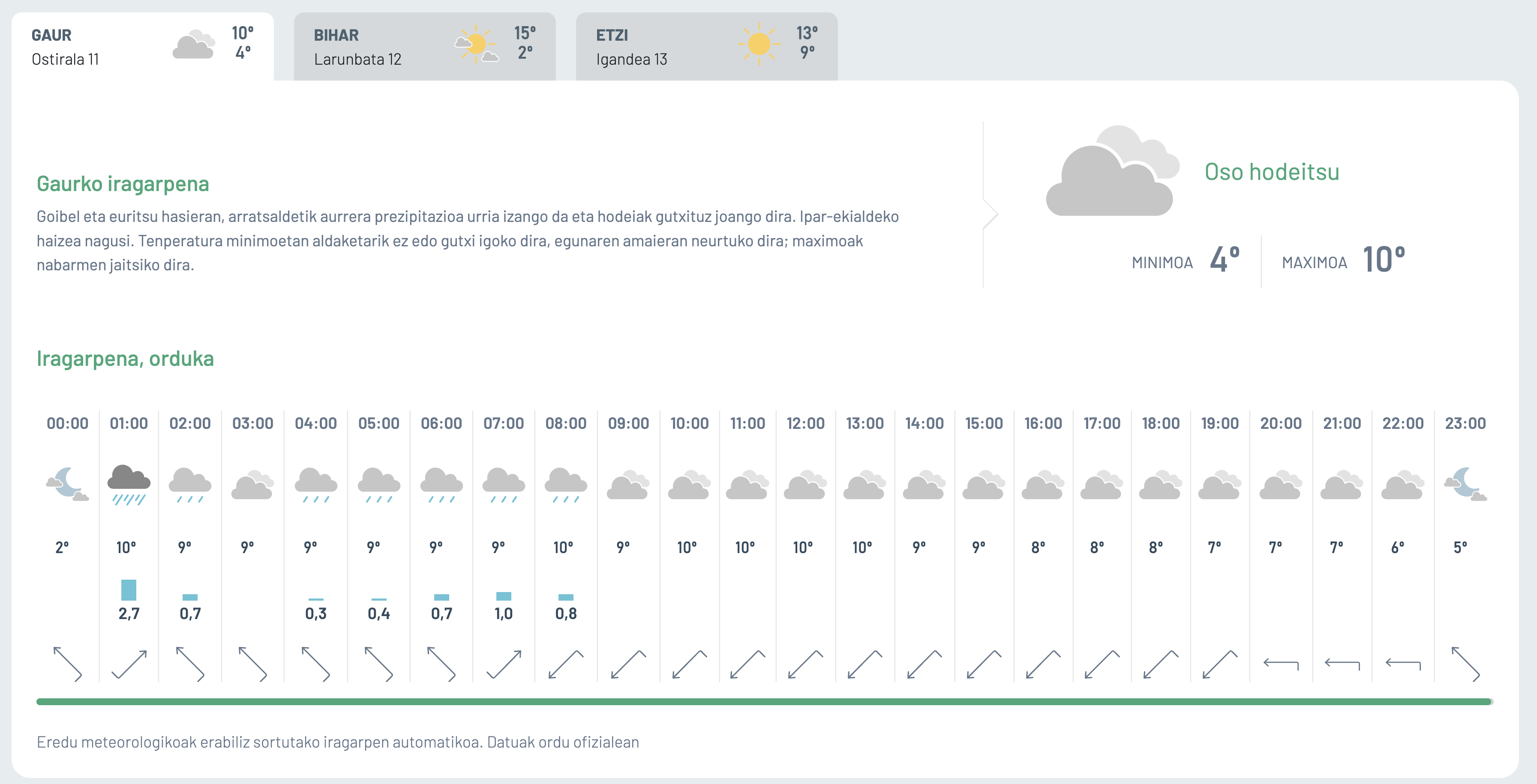Click the 9° low in ETZI tab
The width and height of the screenshot is (1537, 784).
(807, 52)
